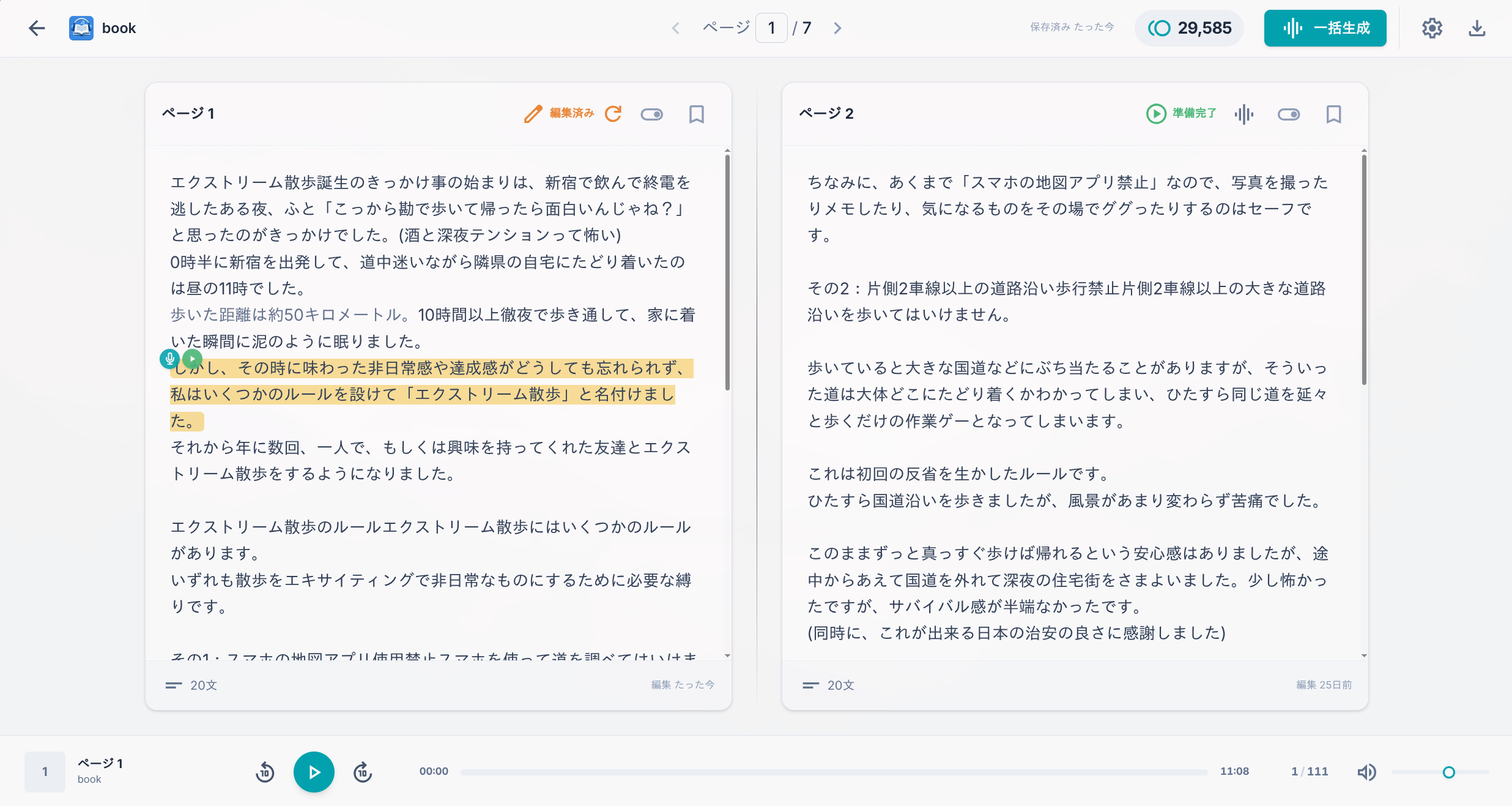Bookmark page 2
This screenshot has height=806, width=1512.
click(x=1333, y=114)
